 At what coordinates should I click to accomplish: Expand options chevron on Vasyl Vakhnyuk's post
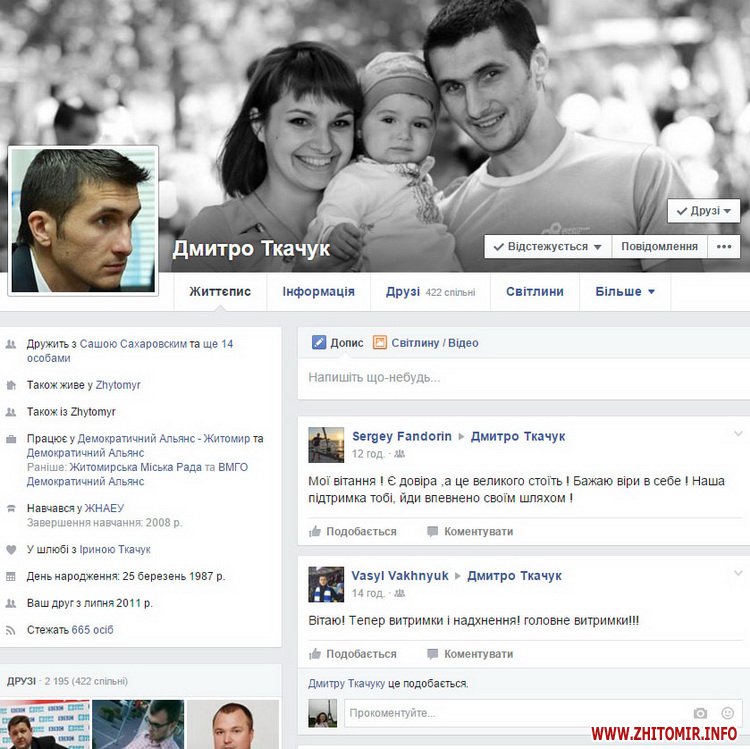738,573
